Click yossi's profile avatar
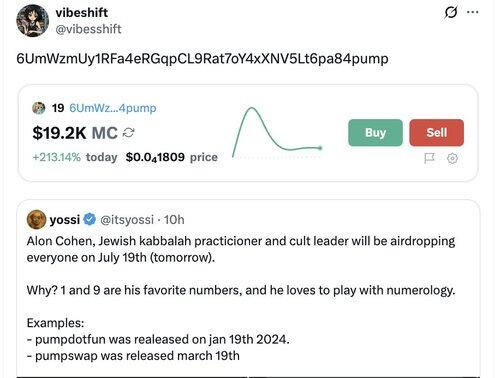Image resolution: width=500 pixels, height=378 pixels. pos(36,219)
